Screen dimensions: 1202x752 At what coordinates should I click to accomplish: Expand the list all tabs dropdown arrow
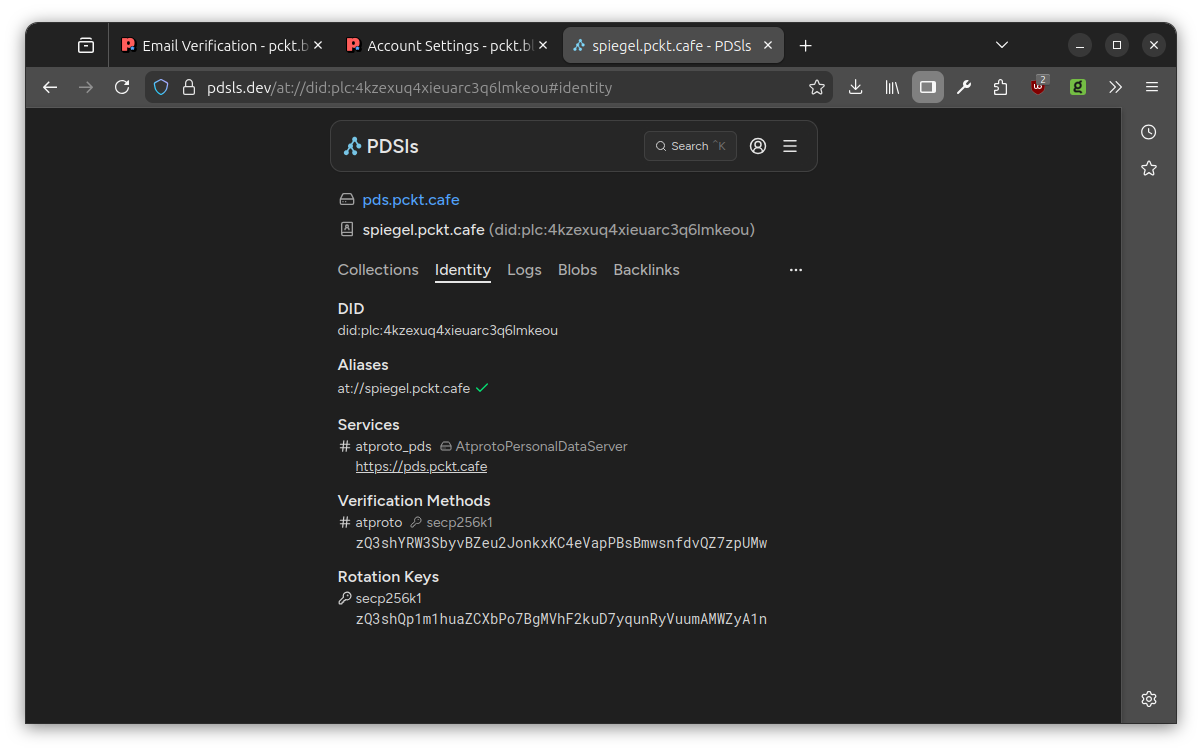(1002, 45)
